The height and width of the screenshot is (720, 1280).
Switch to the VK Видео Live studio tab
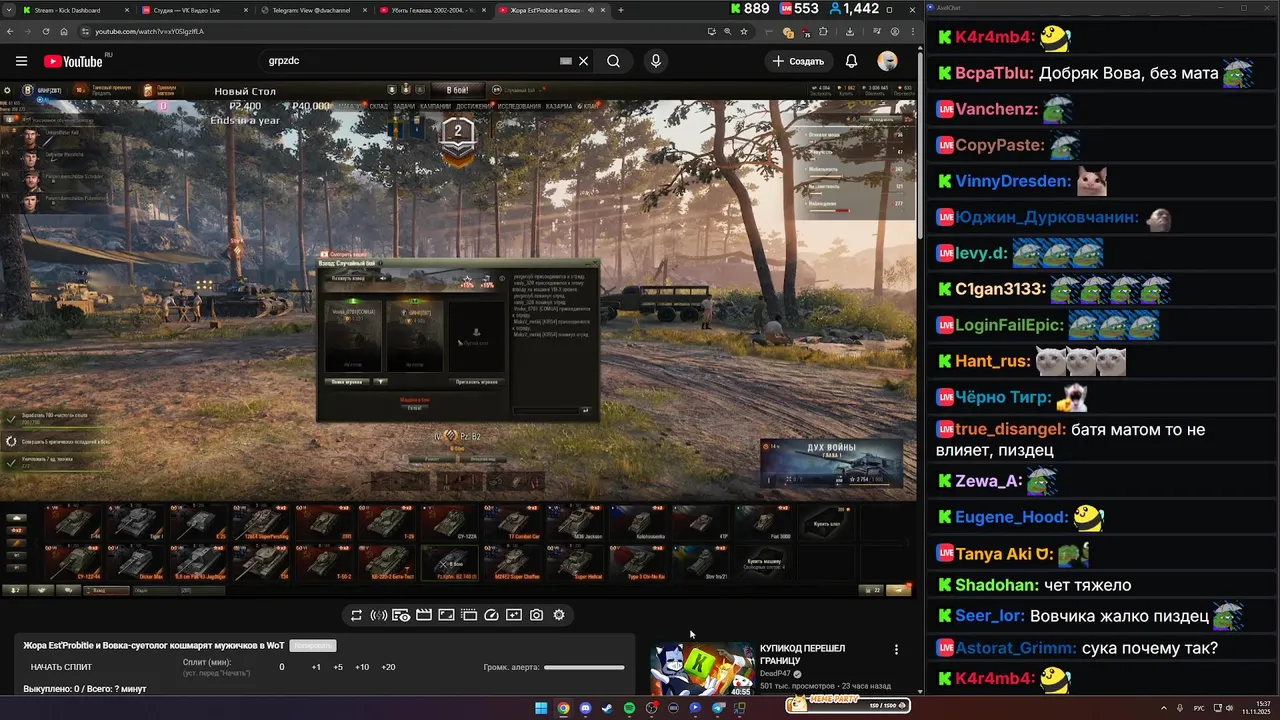point(195,10)
